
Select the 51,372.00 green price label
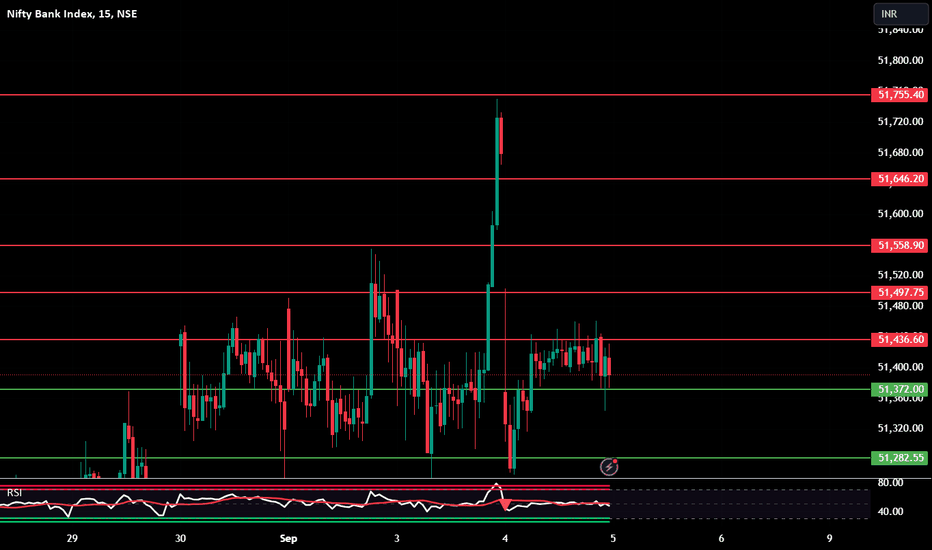pyautogui.click(x=899, y=389)
